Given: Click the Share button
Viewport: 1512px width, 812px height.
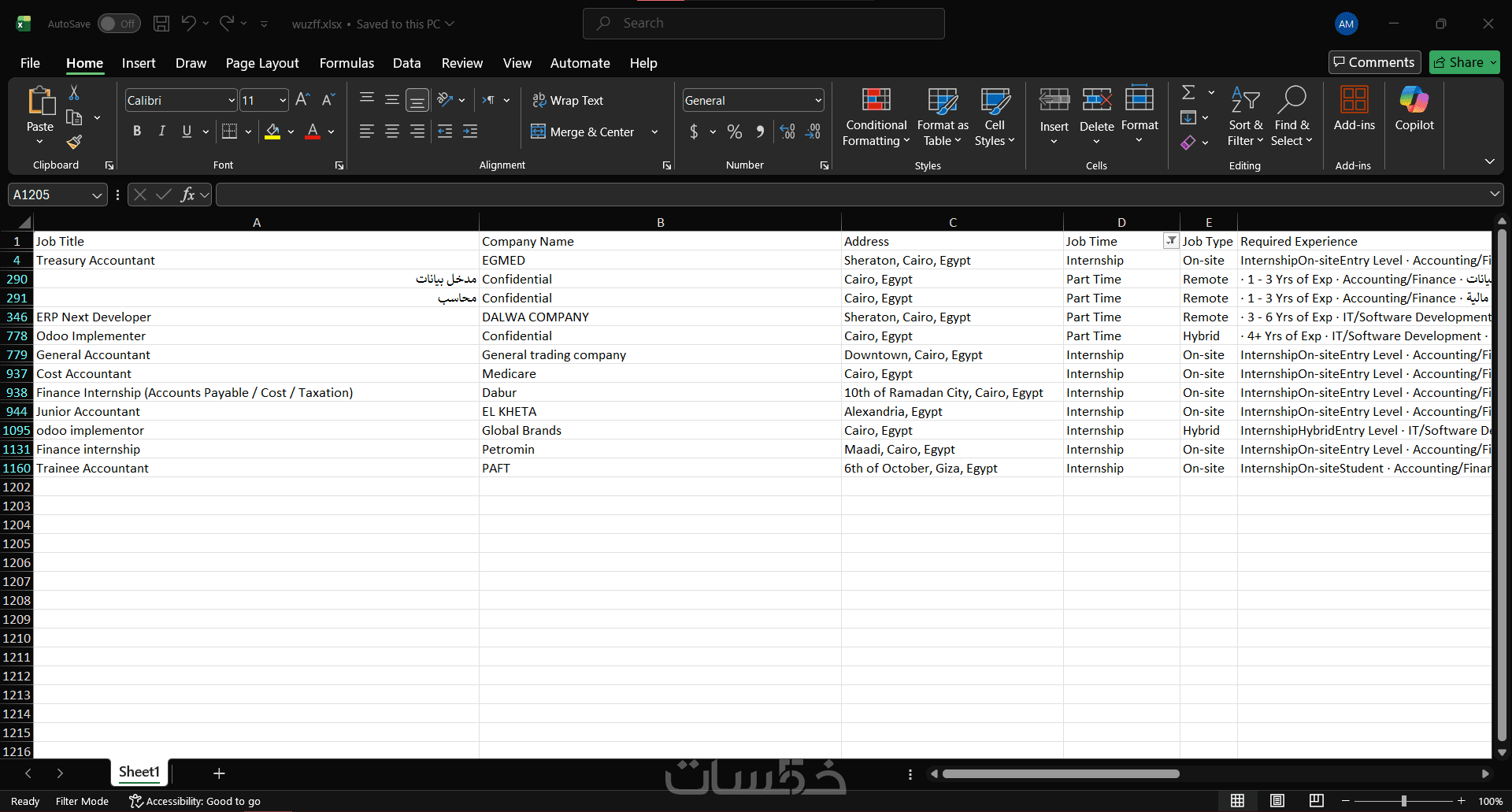Looking at the screenshot, I should pyautogui.click(x=1464, y=62).
